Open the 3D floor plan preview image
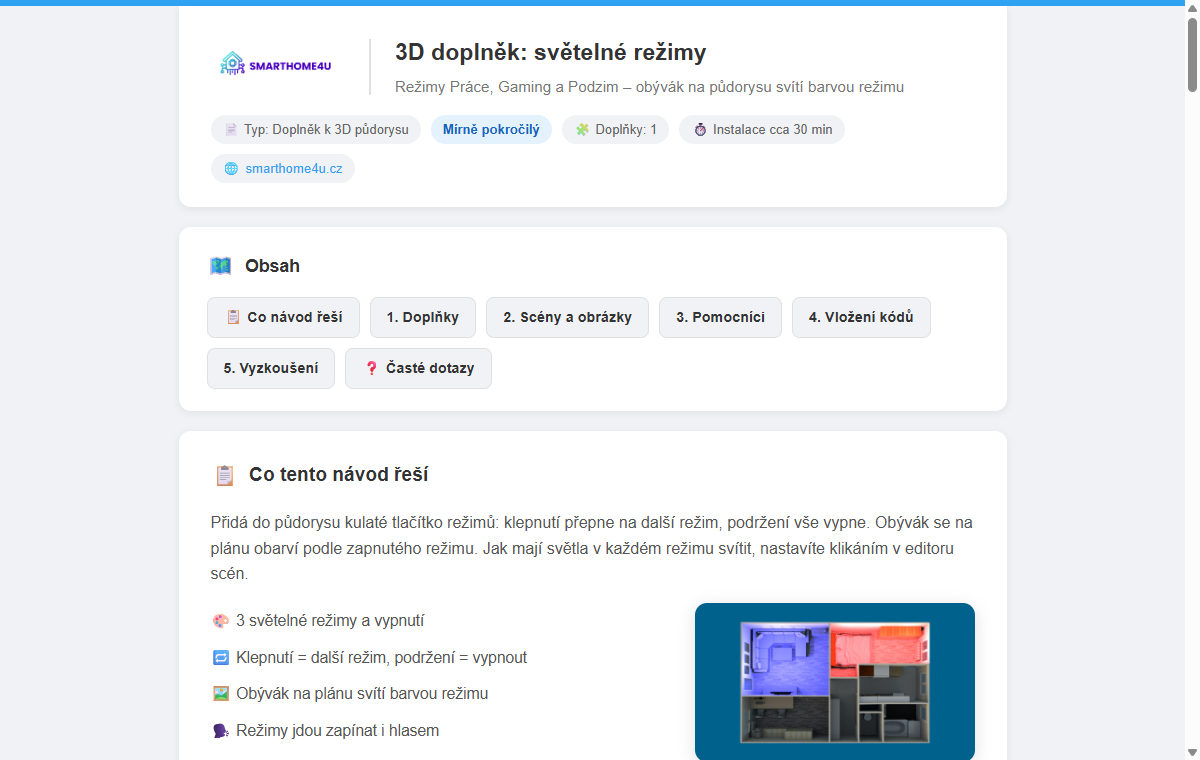The image size is (1200, 760). click(835, 681)
